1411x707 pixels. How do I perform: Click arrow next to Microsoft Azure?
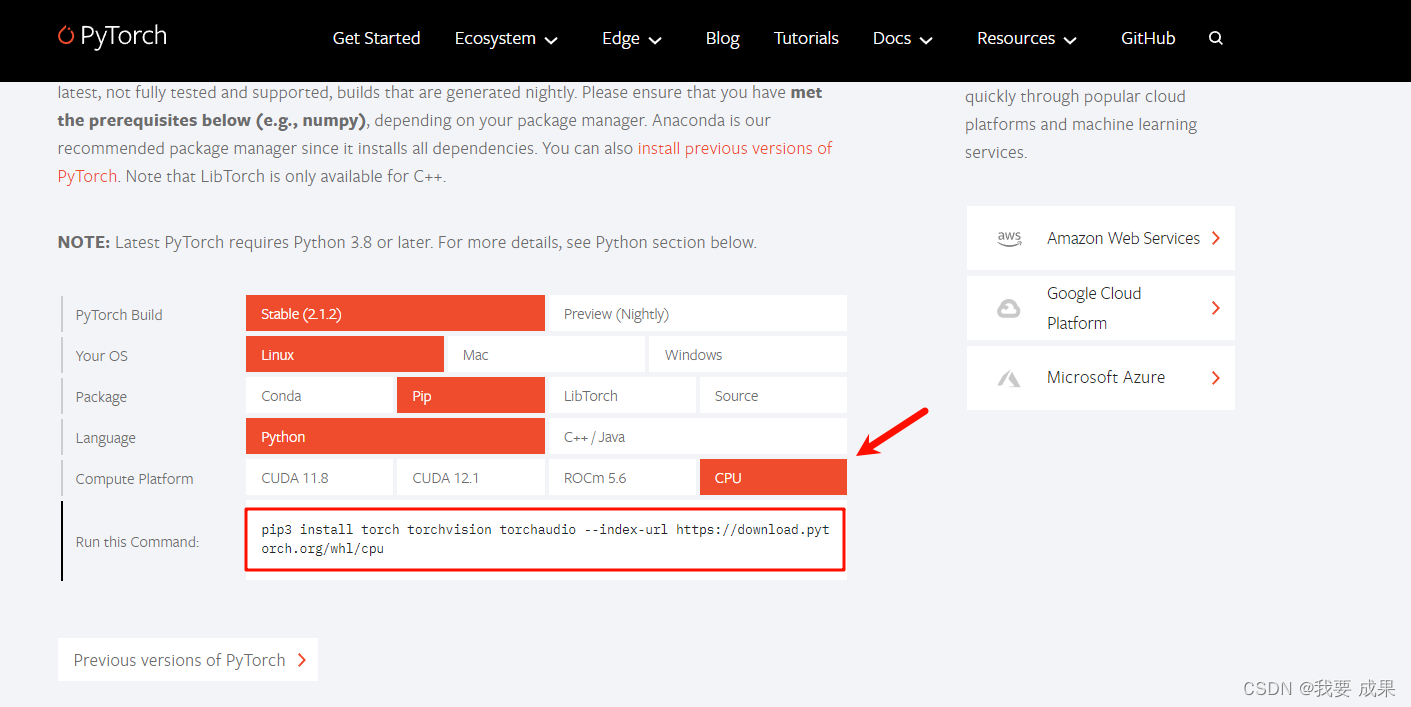[x=1215, y=378]
